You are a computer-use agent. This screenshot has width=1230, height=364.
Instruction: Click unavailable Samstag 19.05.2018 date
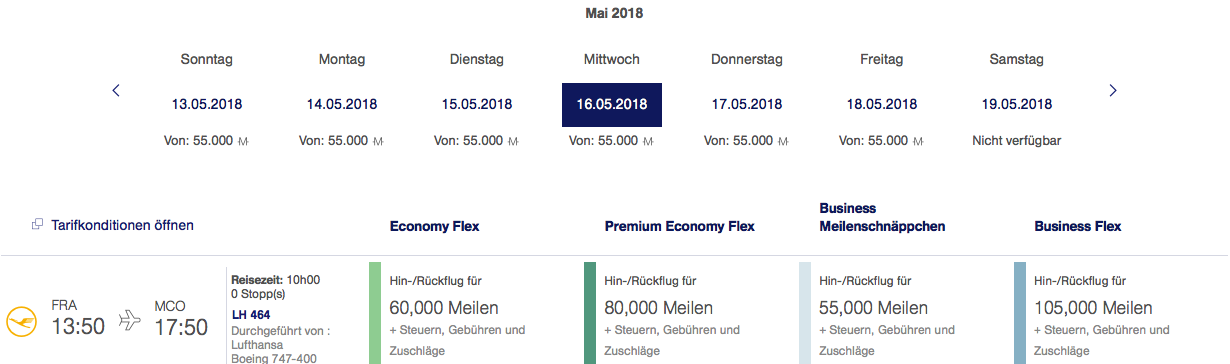[1017, 104]
